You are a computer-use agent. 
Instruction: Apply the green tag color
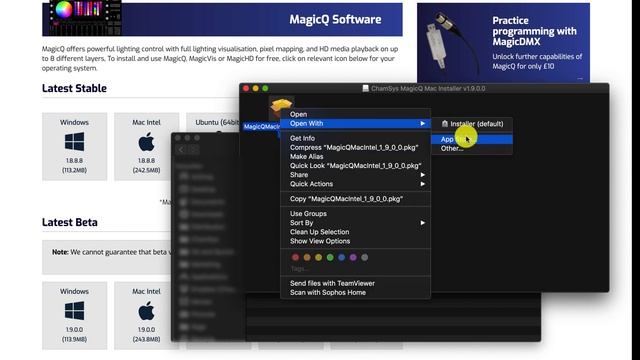(330, 257)
